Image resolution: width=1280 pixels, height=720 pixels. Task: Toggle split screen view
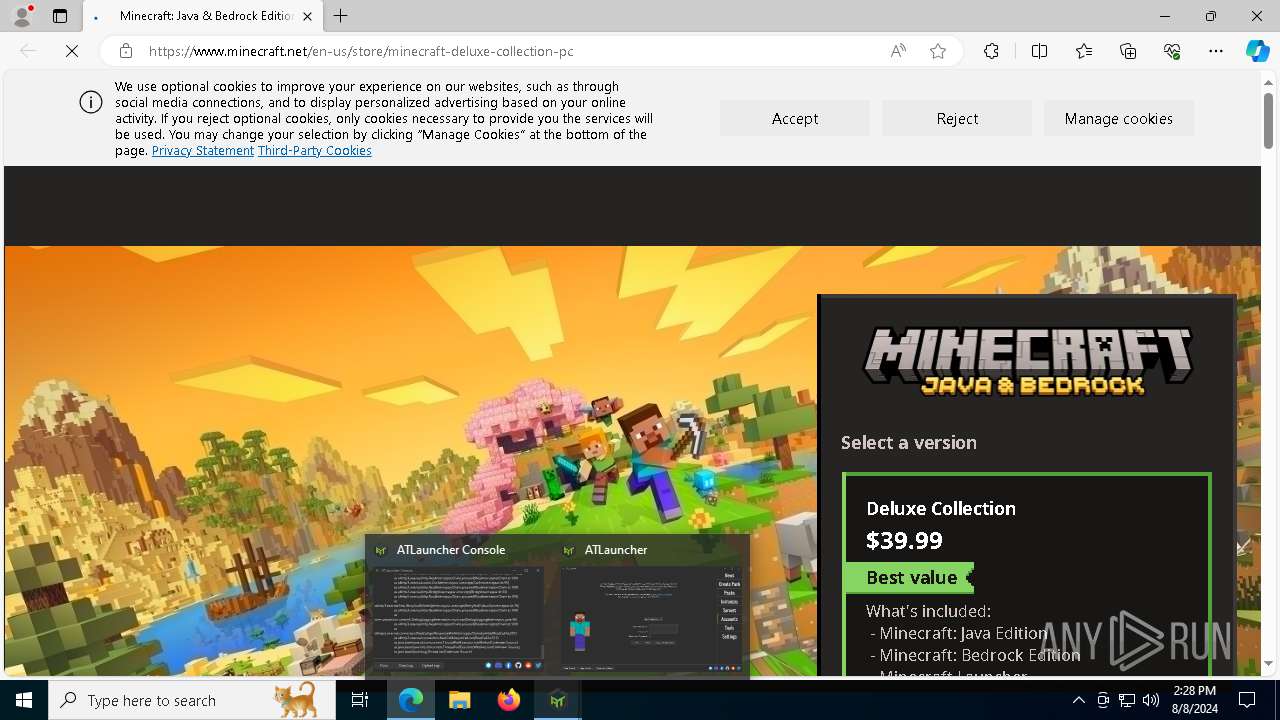(1039, 51)
